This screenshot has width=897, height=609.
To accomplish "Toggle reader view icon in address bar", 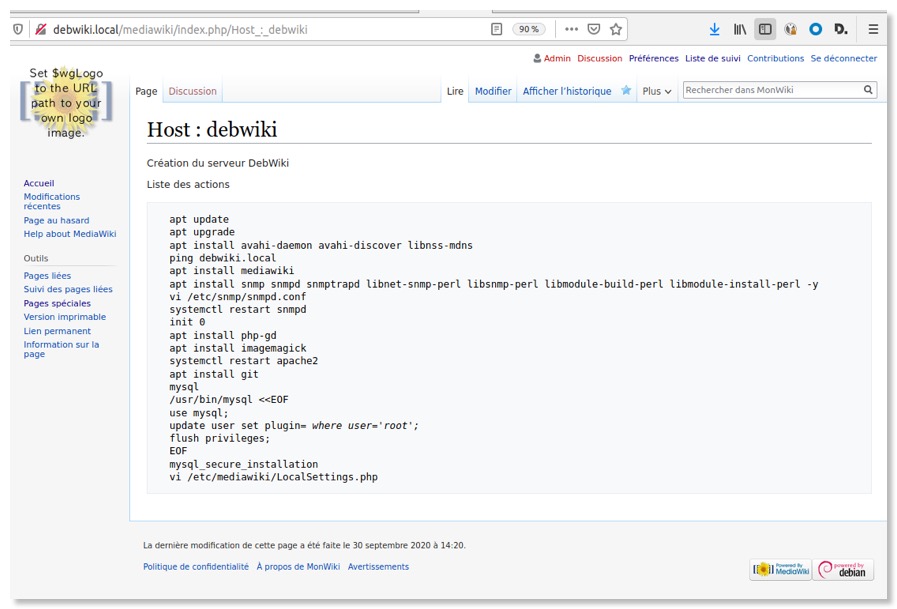I will coord(497,30).
